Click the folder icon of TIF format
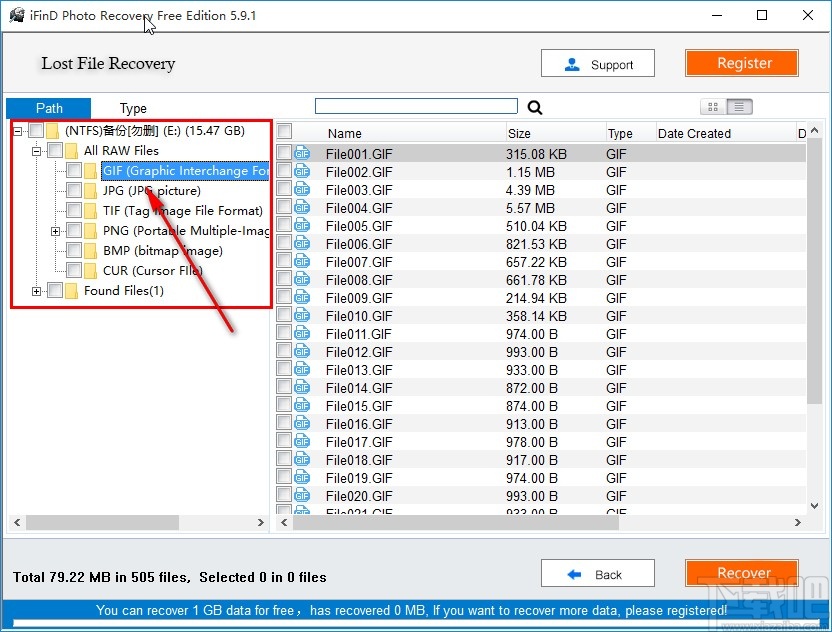The height and width of the screenshot is (632, 832). pos(90,211)
